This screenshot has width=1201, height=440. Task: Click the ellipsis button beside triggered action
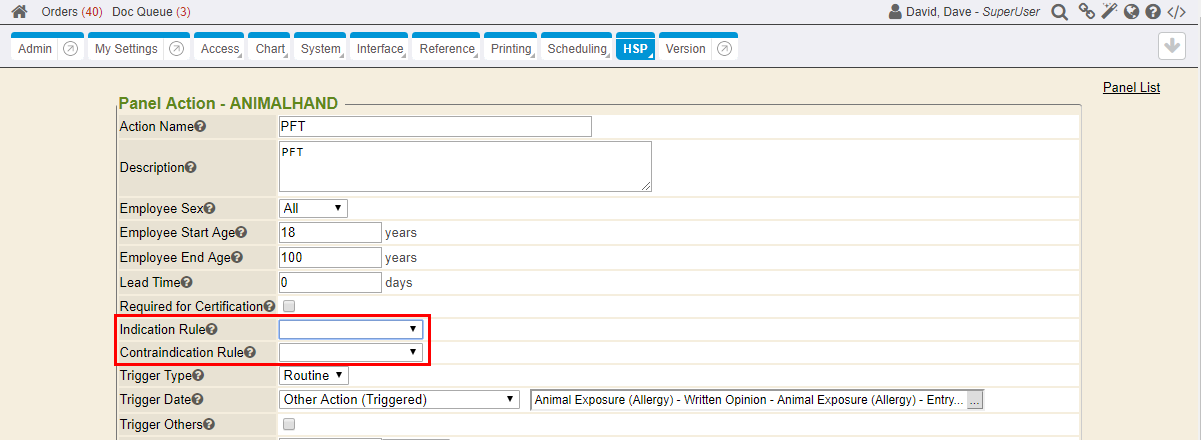click(975, 400)
